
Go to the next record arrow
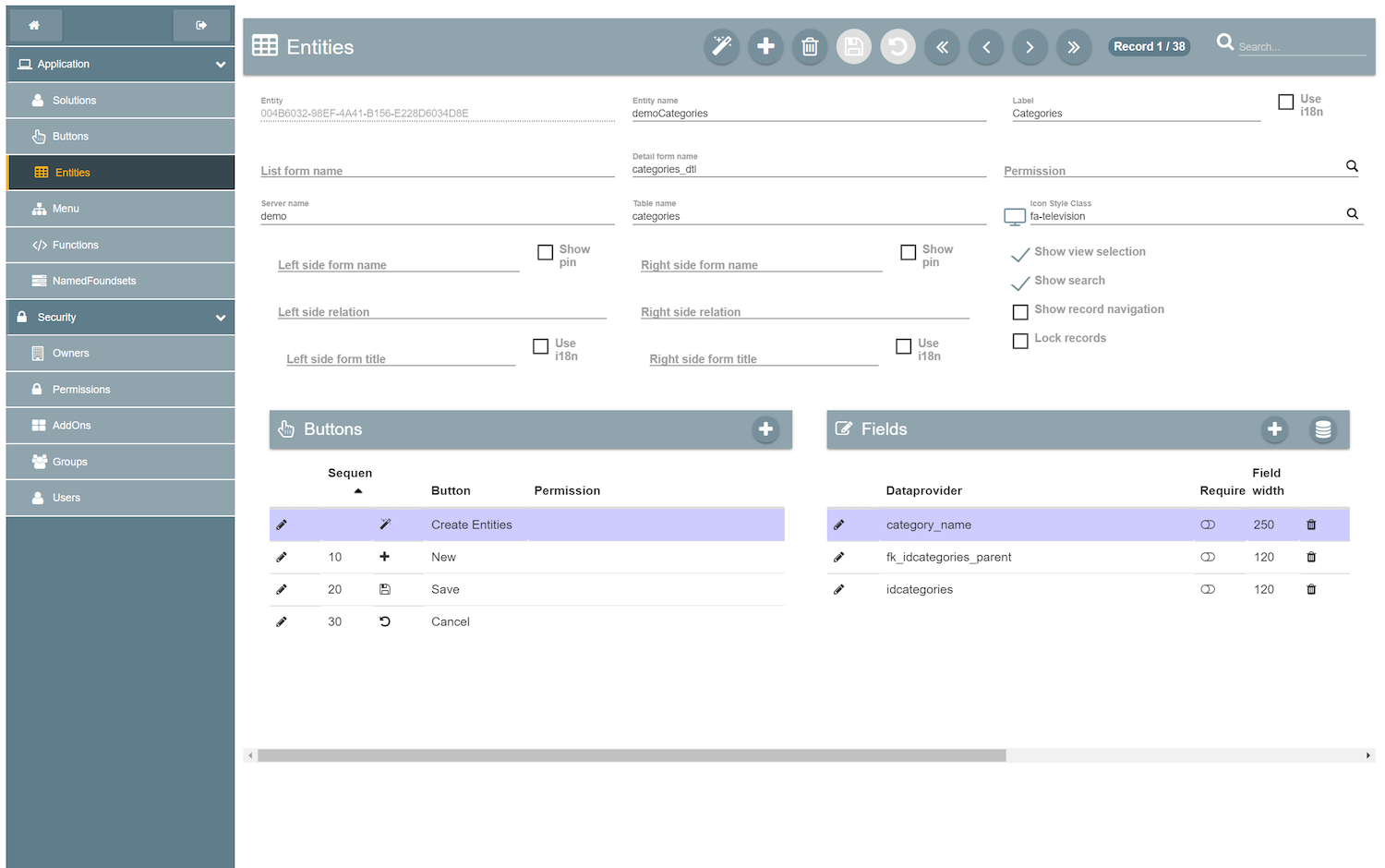(1030, 46)
